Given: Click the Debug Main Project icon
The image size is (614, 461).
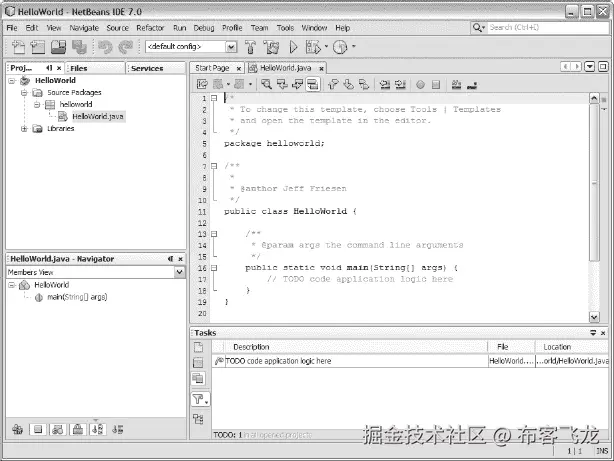Looking at the screenshot, I should coord(313,47).
